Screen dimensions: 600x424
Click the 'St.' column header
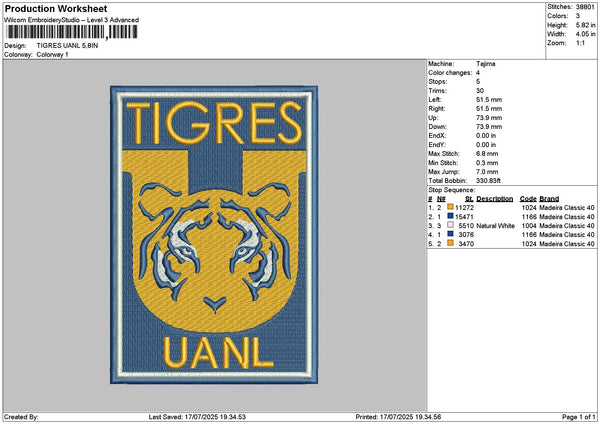pyautogui.click(x=469, y=199)
